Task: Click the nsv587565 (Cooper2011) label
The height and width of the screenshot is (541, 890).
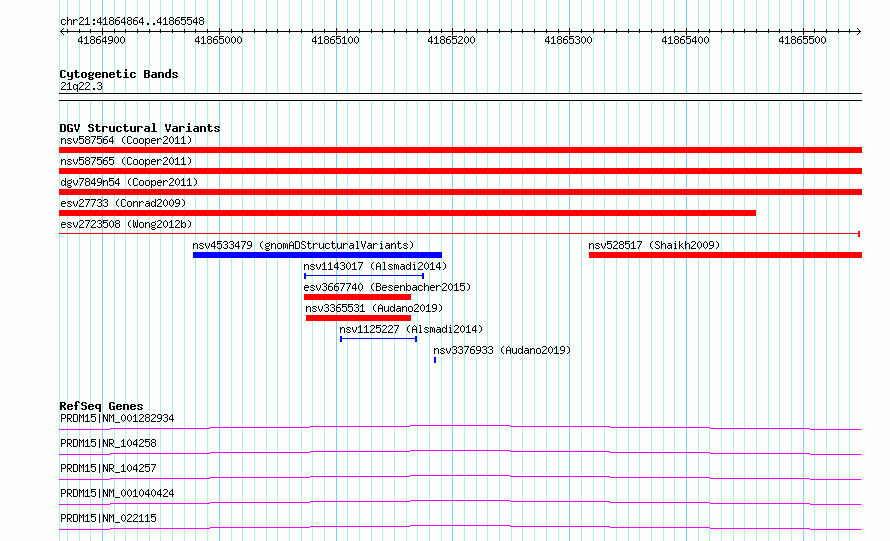Action: [x=126, y=161]
